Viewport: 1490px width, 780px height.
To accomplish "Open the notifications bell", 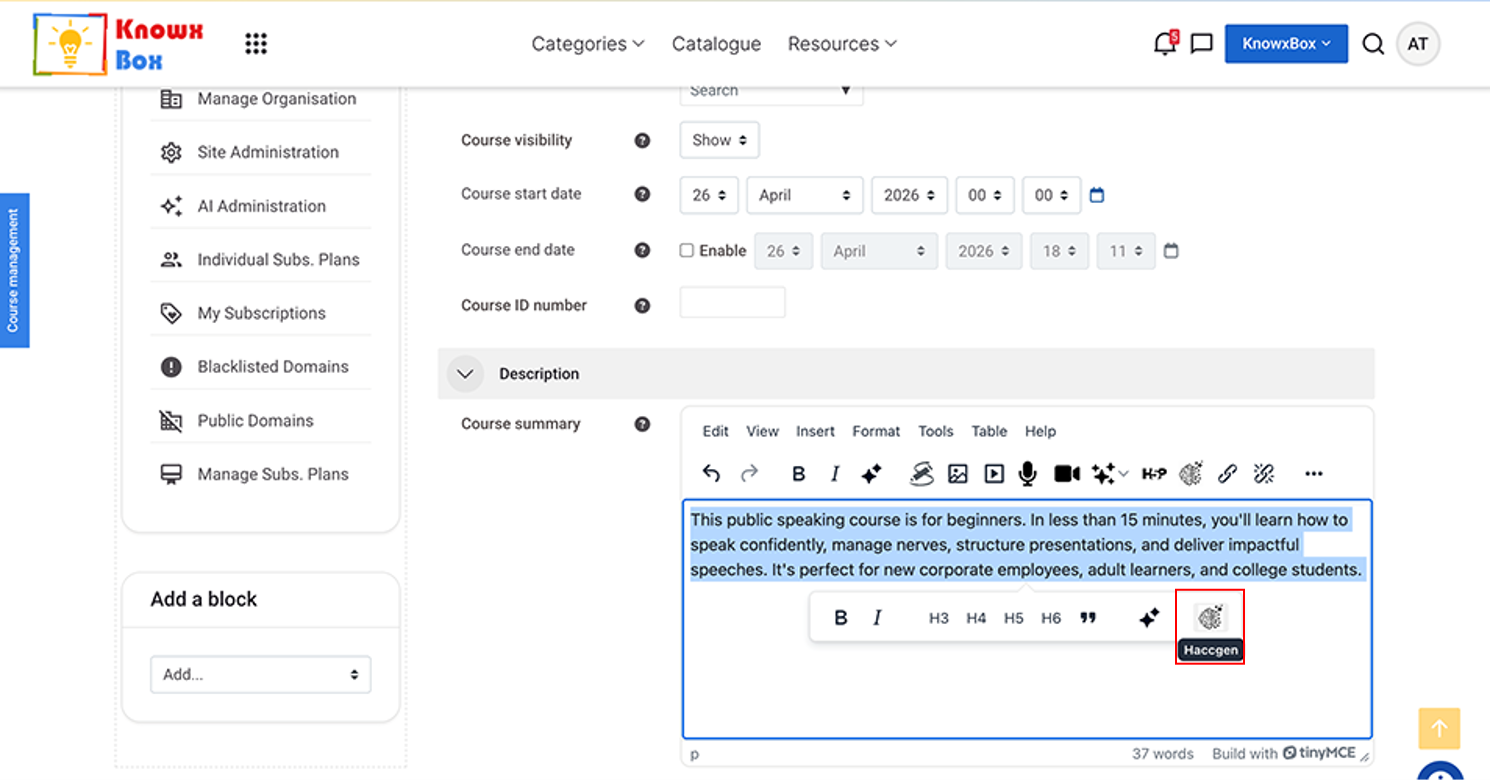I will [1164, 43].
